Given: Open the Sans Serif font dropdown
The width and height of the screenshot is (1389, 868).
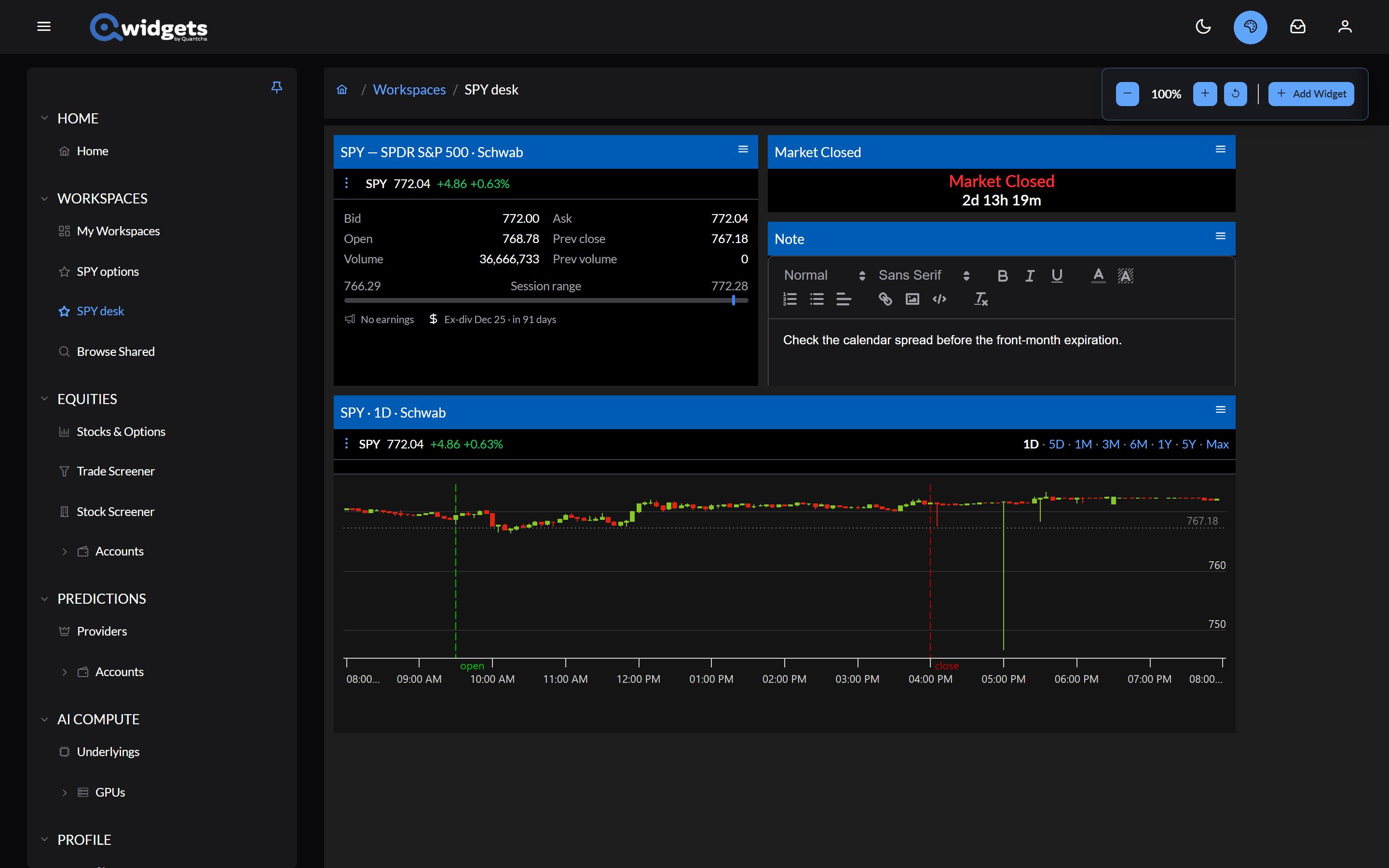Looking at the screenshot, I should coord(924,275).
